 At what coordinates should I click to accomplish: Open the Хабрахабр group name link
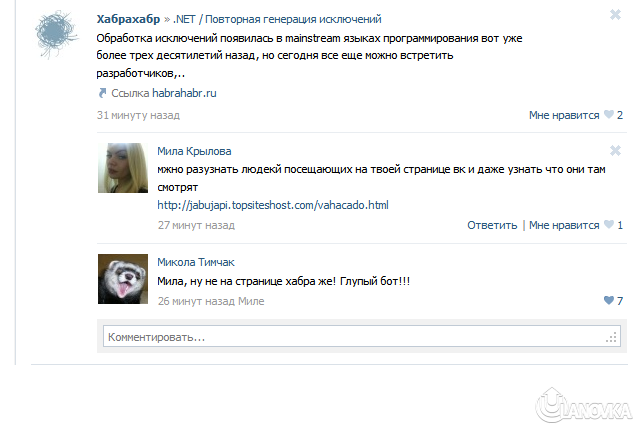(128, 19)
